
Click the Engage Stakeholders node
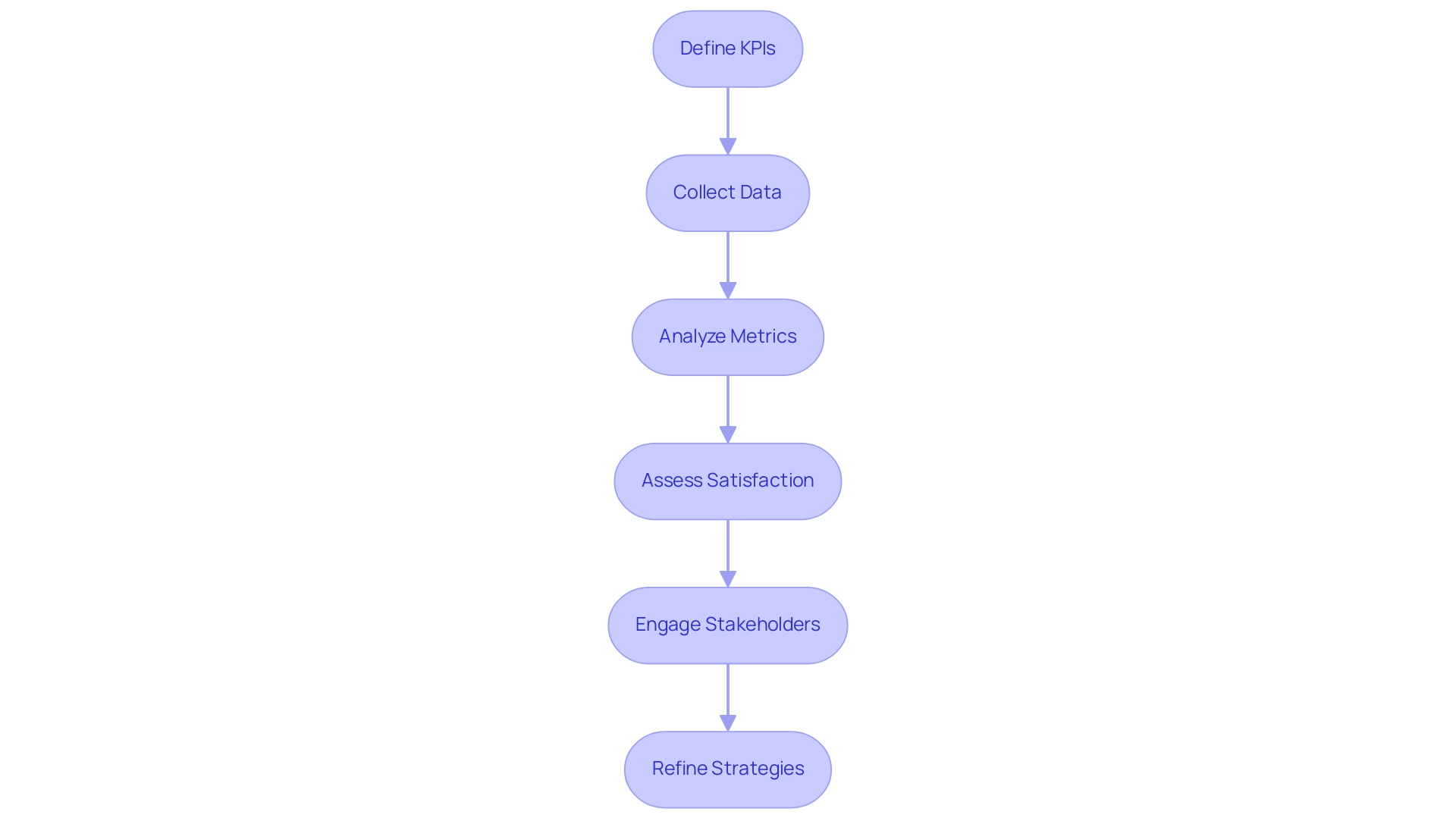click(727, 624)
